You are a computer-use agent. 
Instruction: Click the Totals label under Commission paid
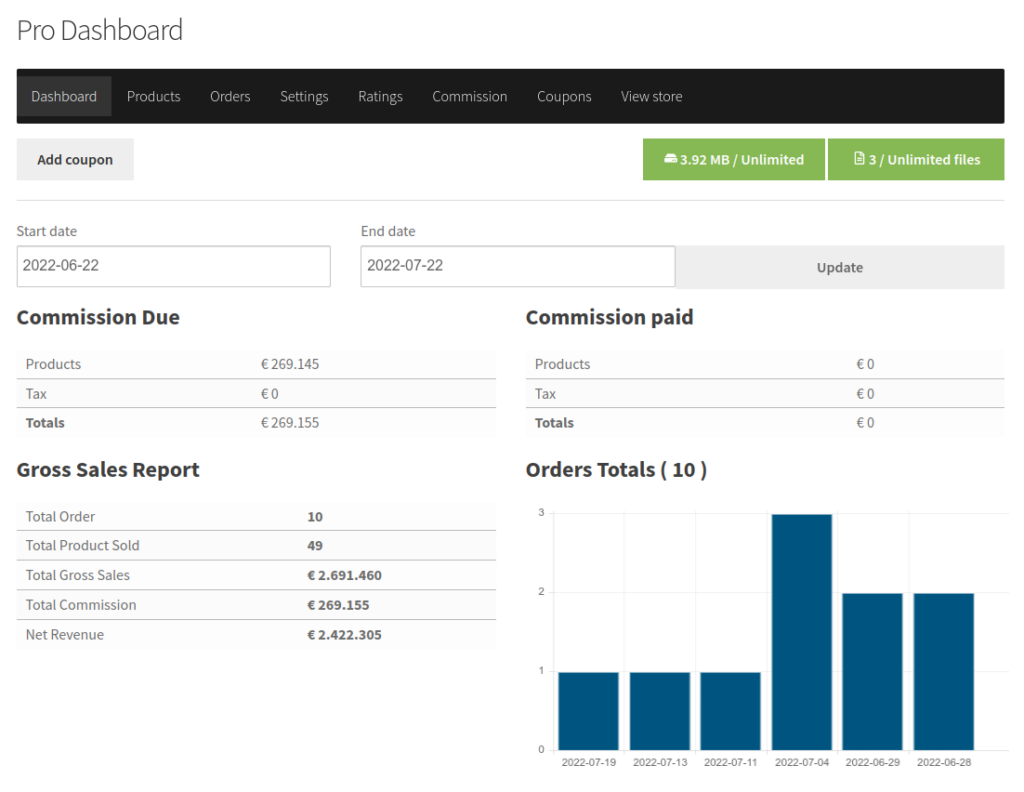(554, 423)
